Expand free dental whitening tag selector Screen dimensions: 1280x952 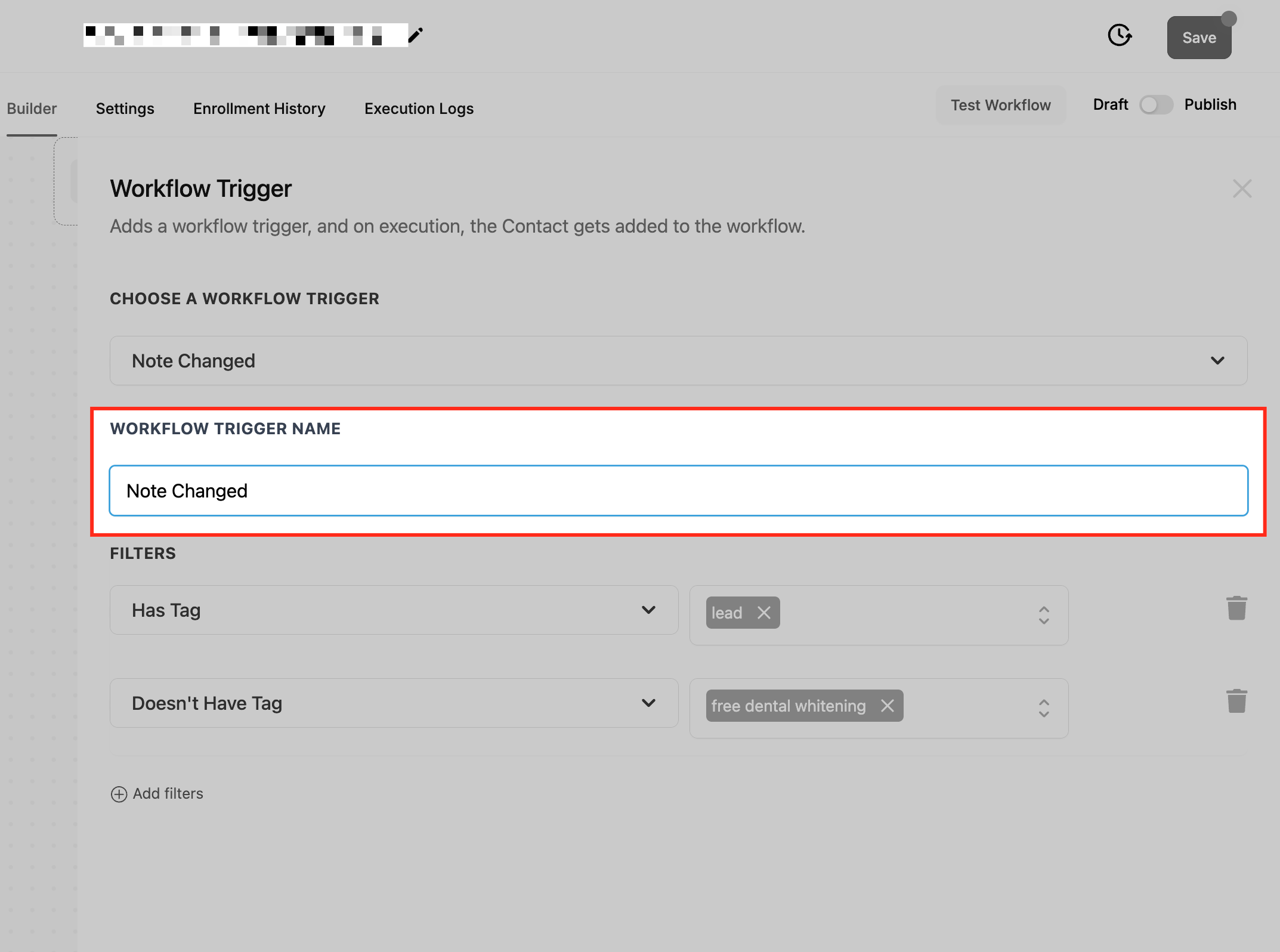1043,708
